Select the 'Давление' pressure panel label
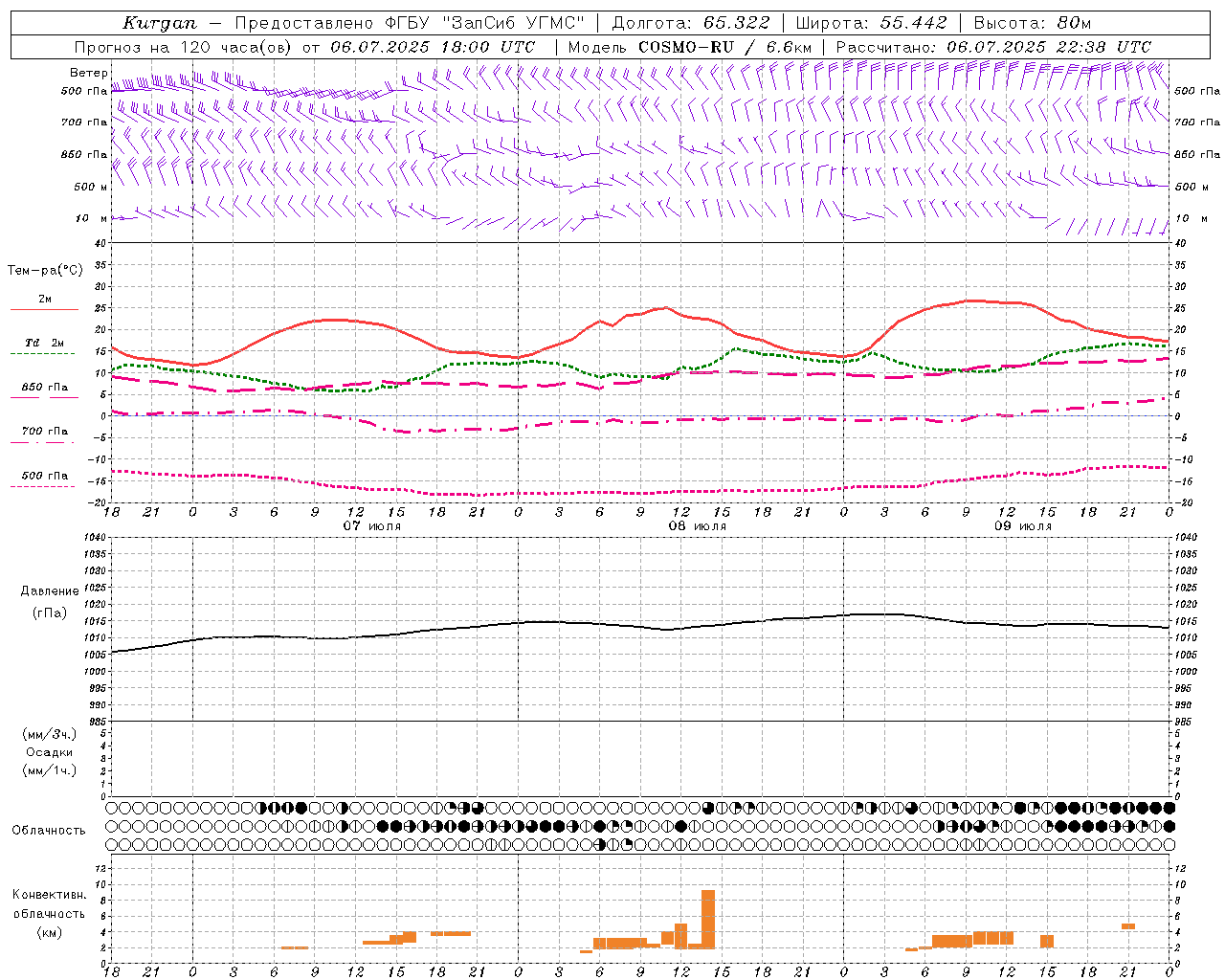This screenshot has height=980, width=1225. (50, 591)
